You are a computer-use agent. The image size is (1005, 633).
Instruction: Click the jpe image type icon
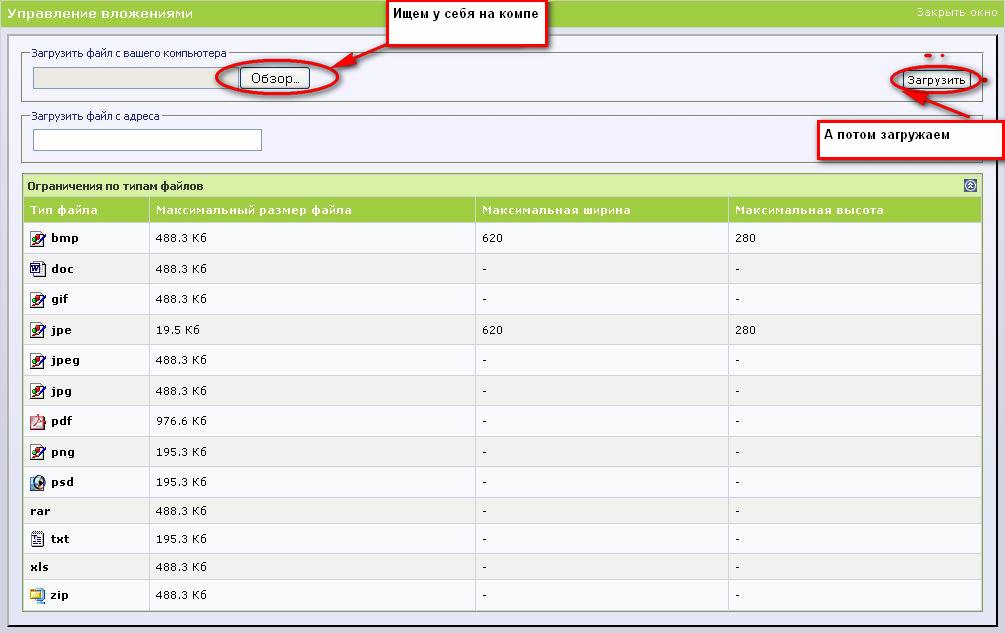pyautogui.click(x=38, y=330)
